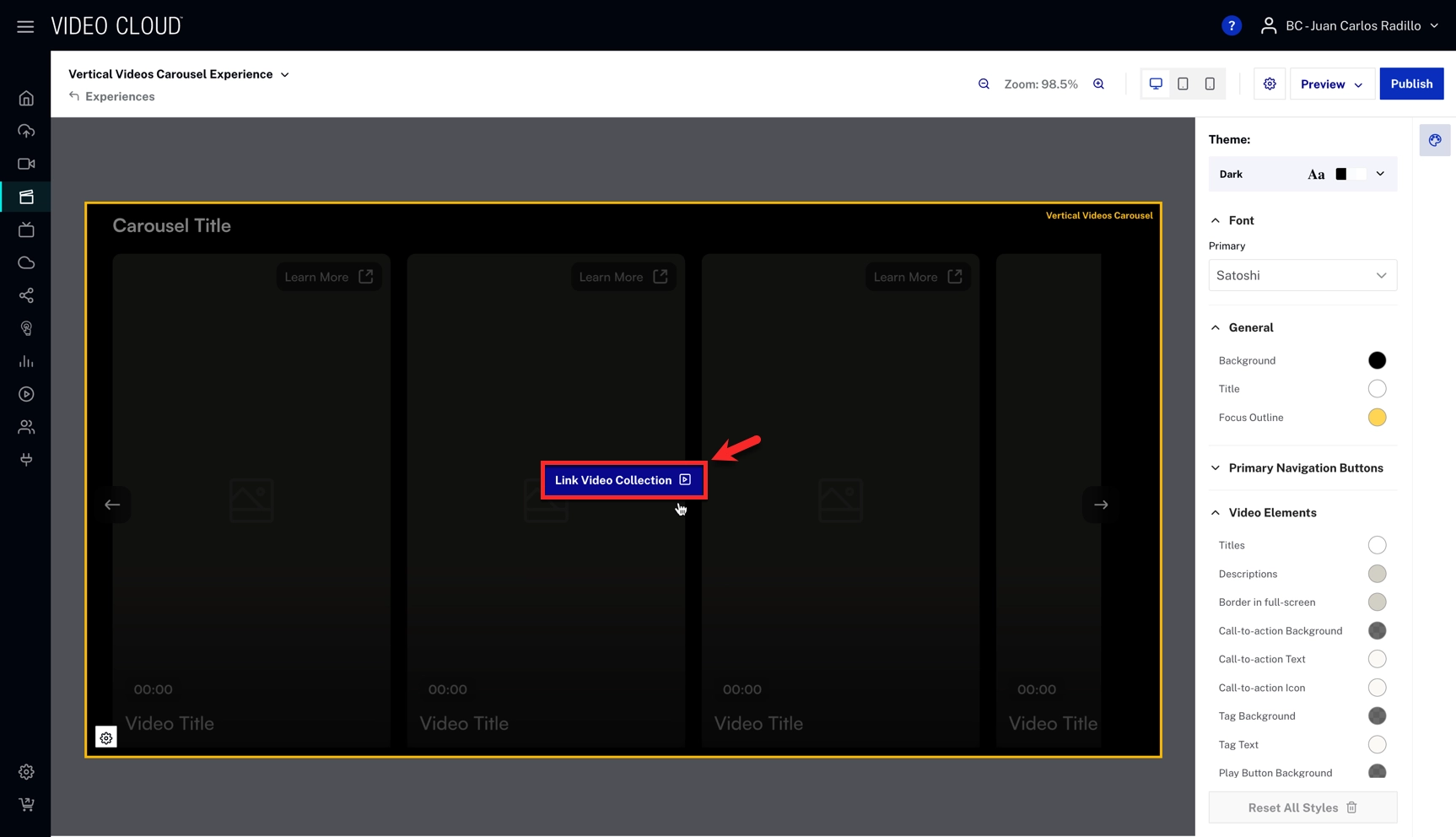The width and height of the screenshot is (1456, 837).
Task: Go to Analytics bar chart in sidebar
Action: [26, 361]
